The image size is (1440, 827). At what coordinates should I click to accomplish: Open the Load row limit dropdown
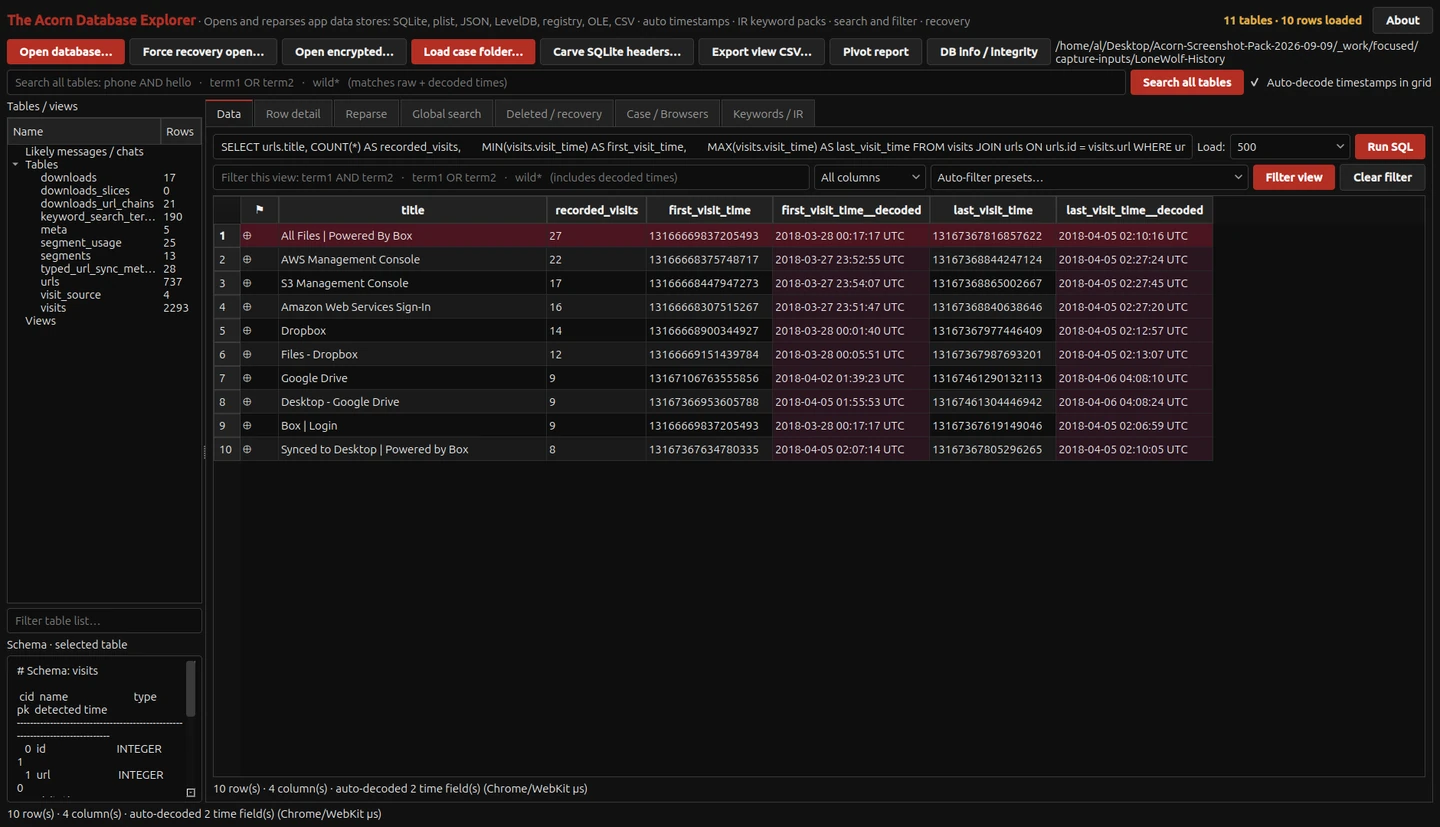click(1290, 147)
